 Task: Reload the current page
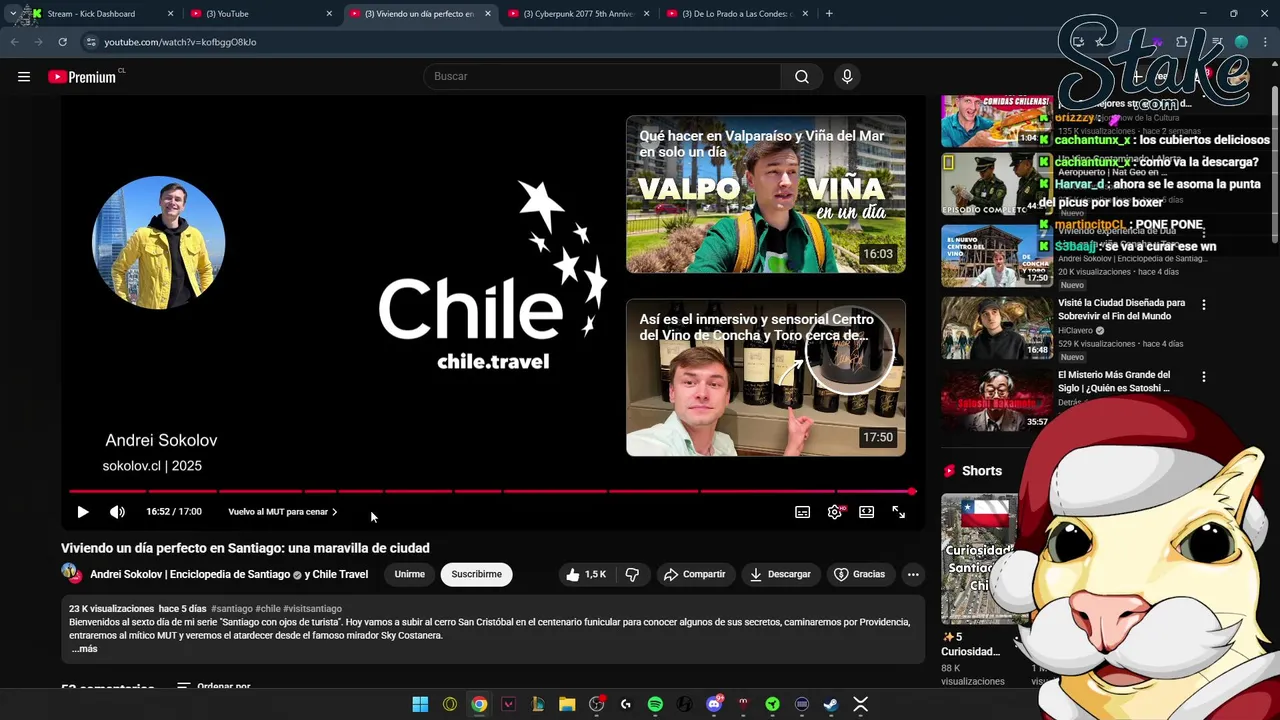[x=62, y=42]
